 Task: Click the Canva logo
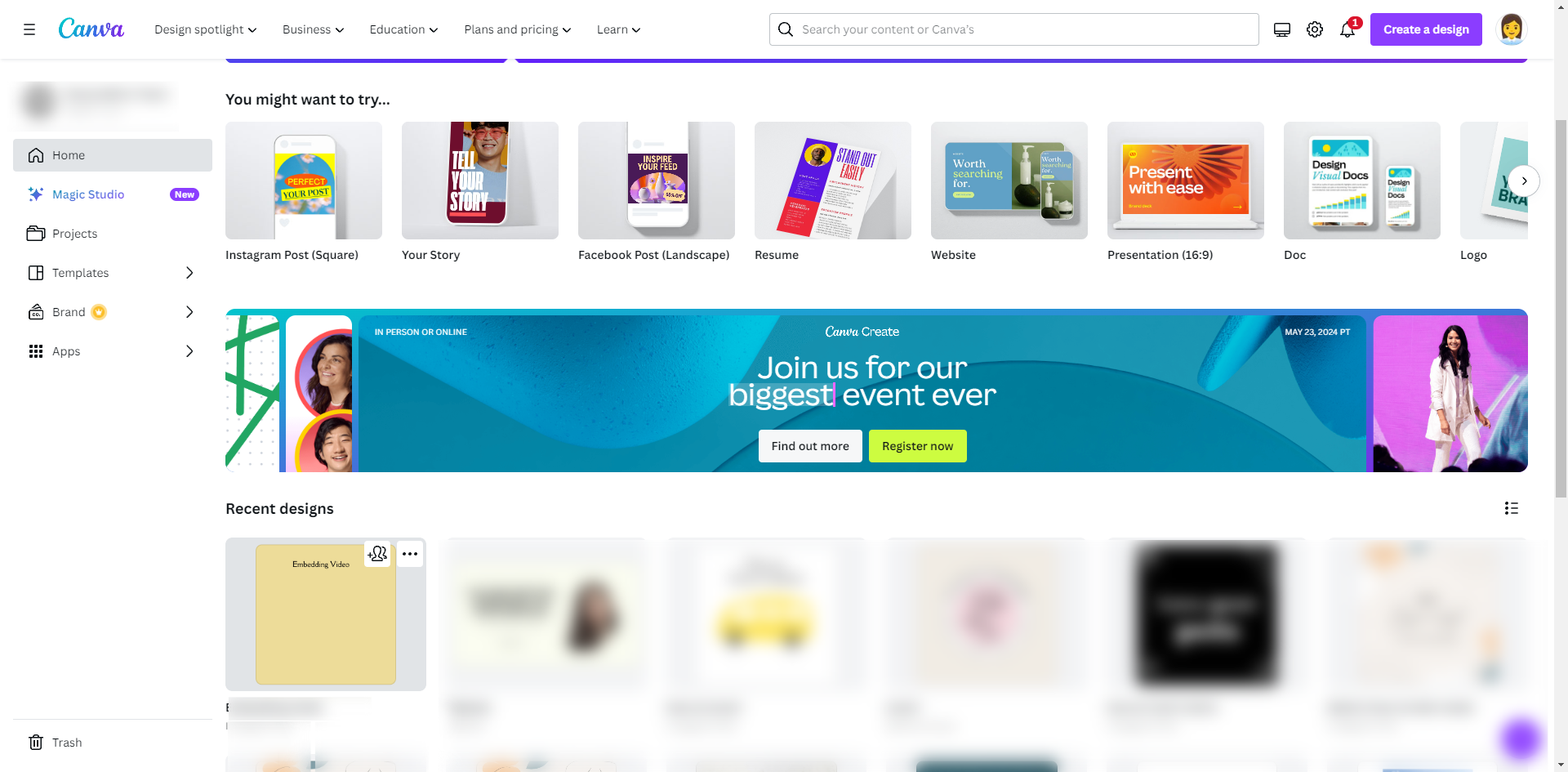pos(91,29)
